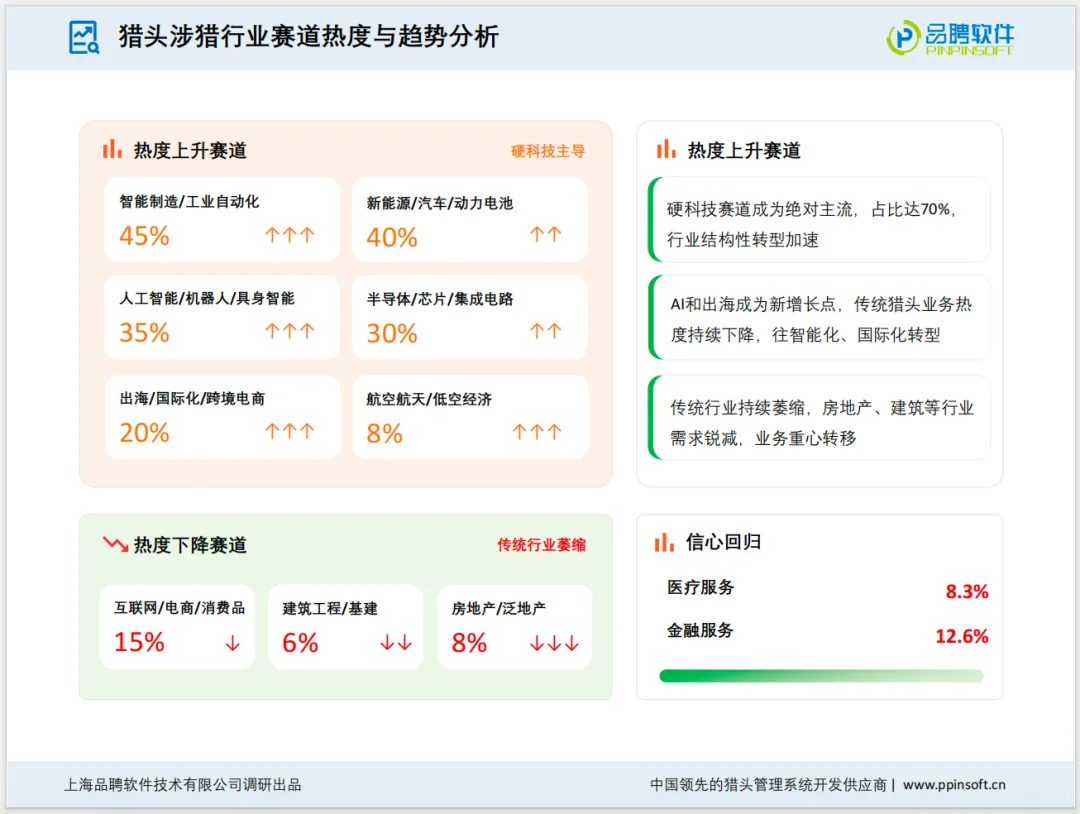Click the footer text 上海品聘软件技术有限公司调研出品
The width and height of the screenshot is (1080, 814).
(183, 784)
